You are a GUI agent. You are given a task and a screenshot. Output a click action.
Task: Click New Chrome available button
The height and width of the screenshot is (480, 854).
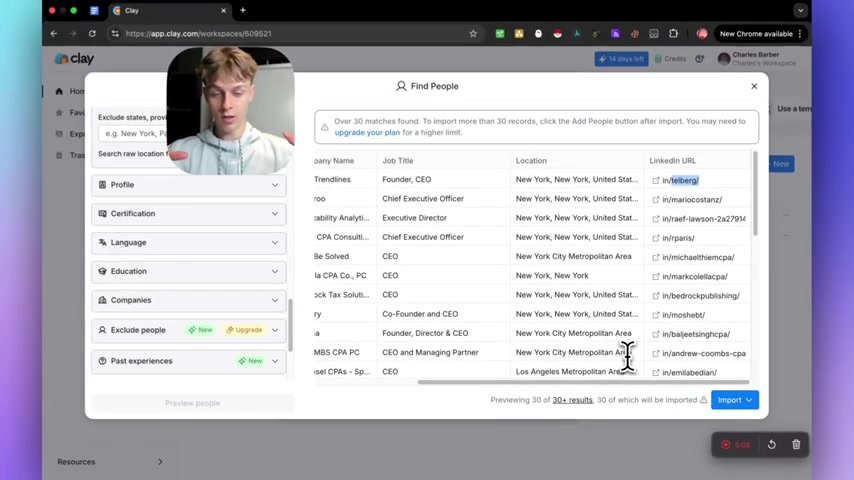[x=760, y=34]
